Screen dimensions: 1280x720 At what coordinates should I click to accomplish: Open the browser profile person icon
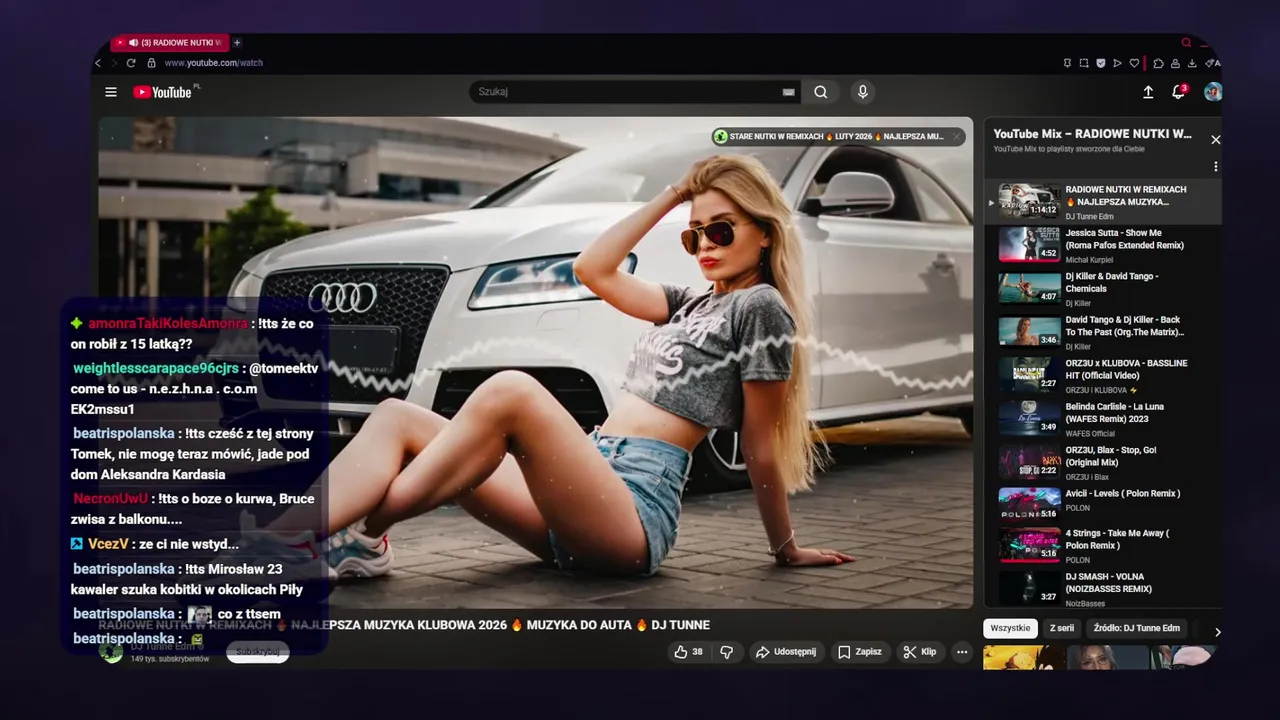[1175, 63]
